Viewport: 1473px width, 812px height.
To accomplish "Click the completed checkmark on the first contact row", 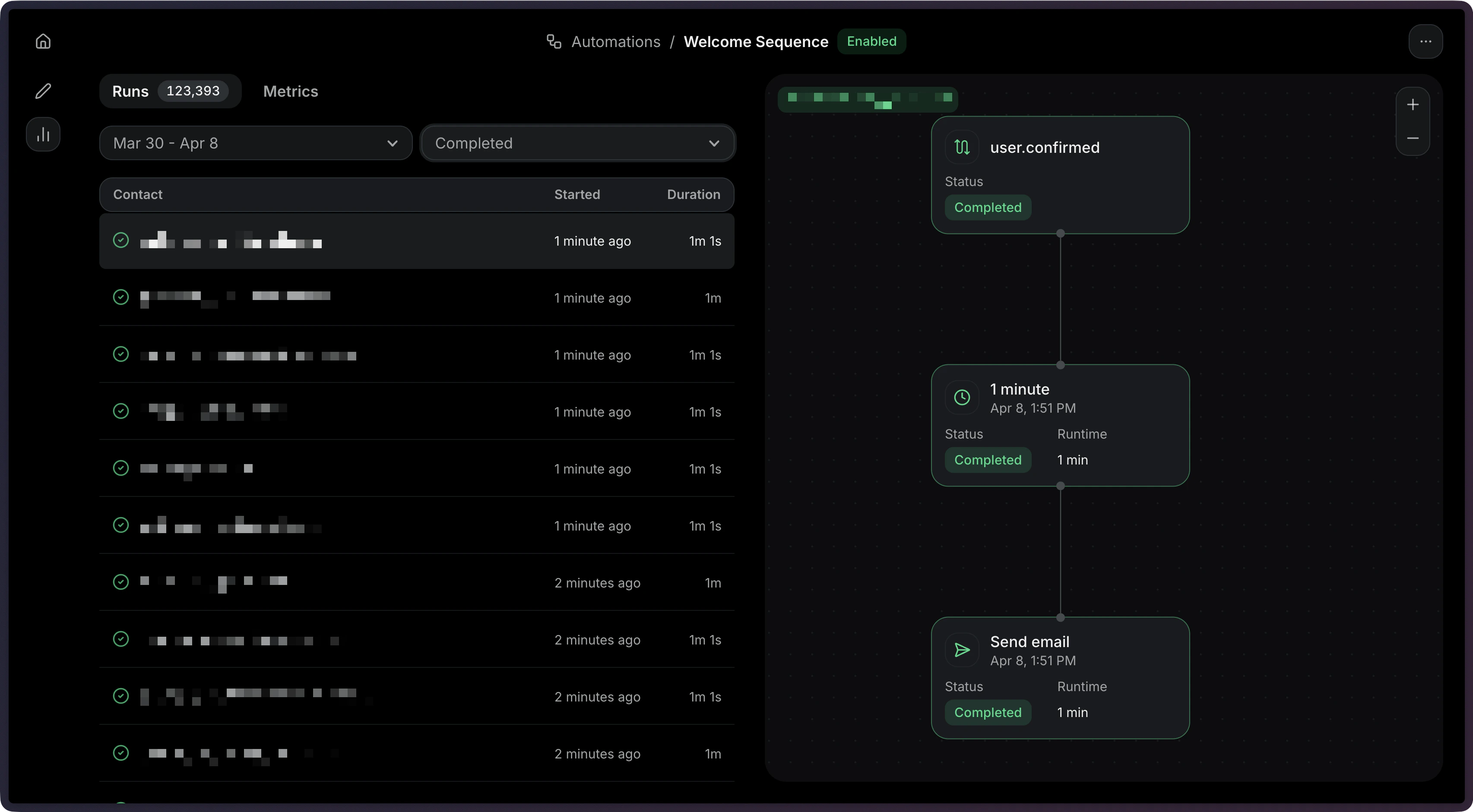I will pos(120,240).
